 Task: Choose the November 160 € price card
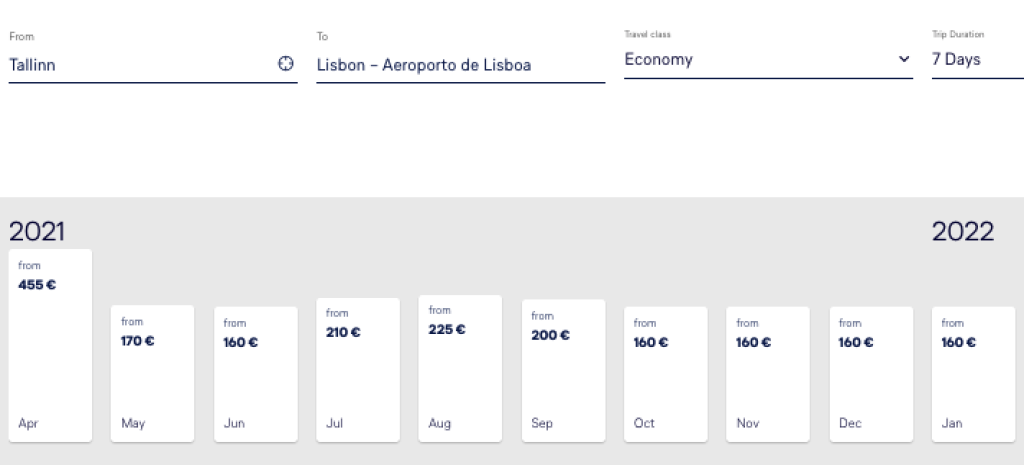pyautogui.click(x=768, y=373)
